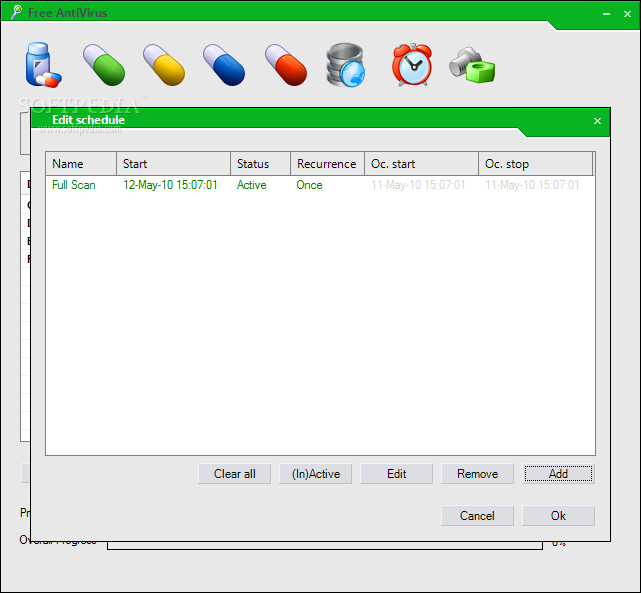641x593 pixels.
Task: Sort by the Recurrence column header
Action: [327, 164]
